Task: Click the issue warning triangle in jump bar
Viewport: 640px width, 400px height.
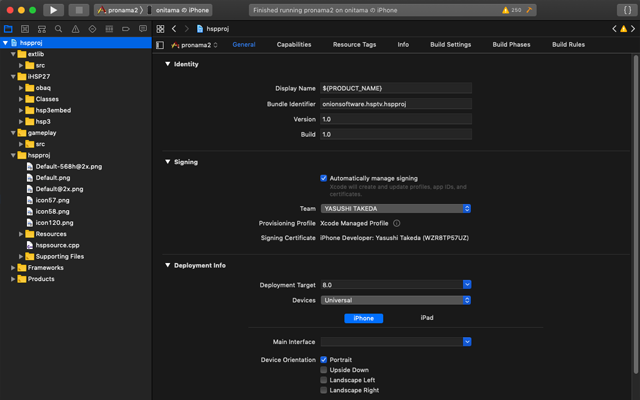Action: [624, 29]
